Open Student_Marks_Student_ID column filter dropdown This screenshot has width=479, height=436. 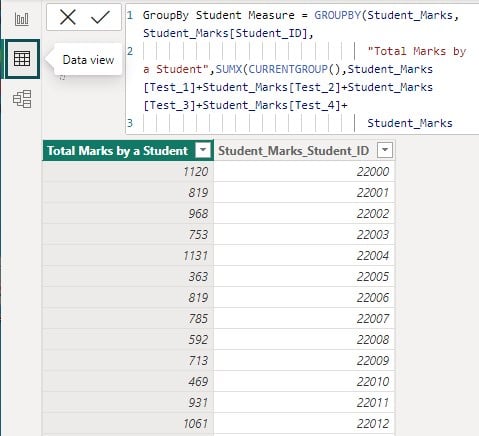pyautogui.click(x=385, y=150)
